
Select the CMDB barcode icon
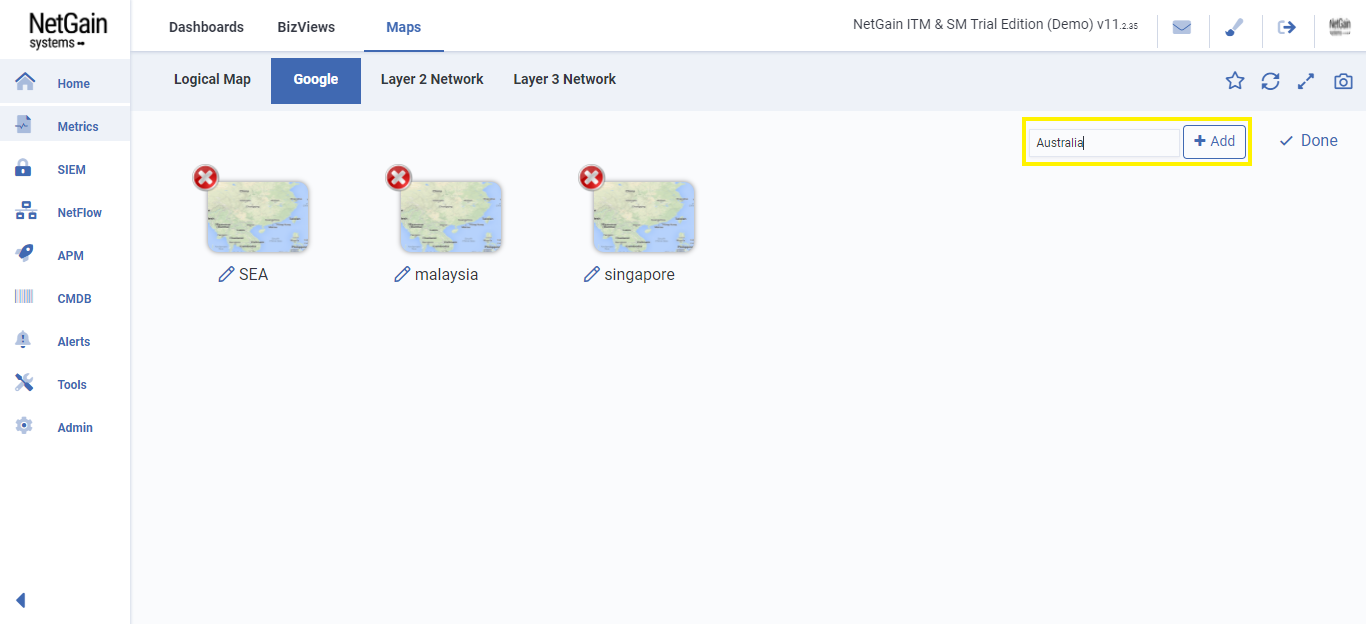[25, 297]
